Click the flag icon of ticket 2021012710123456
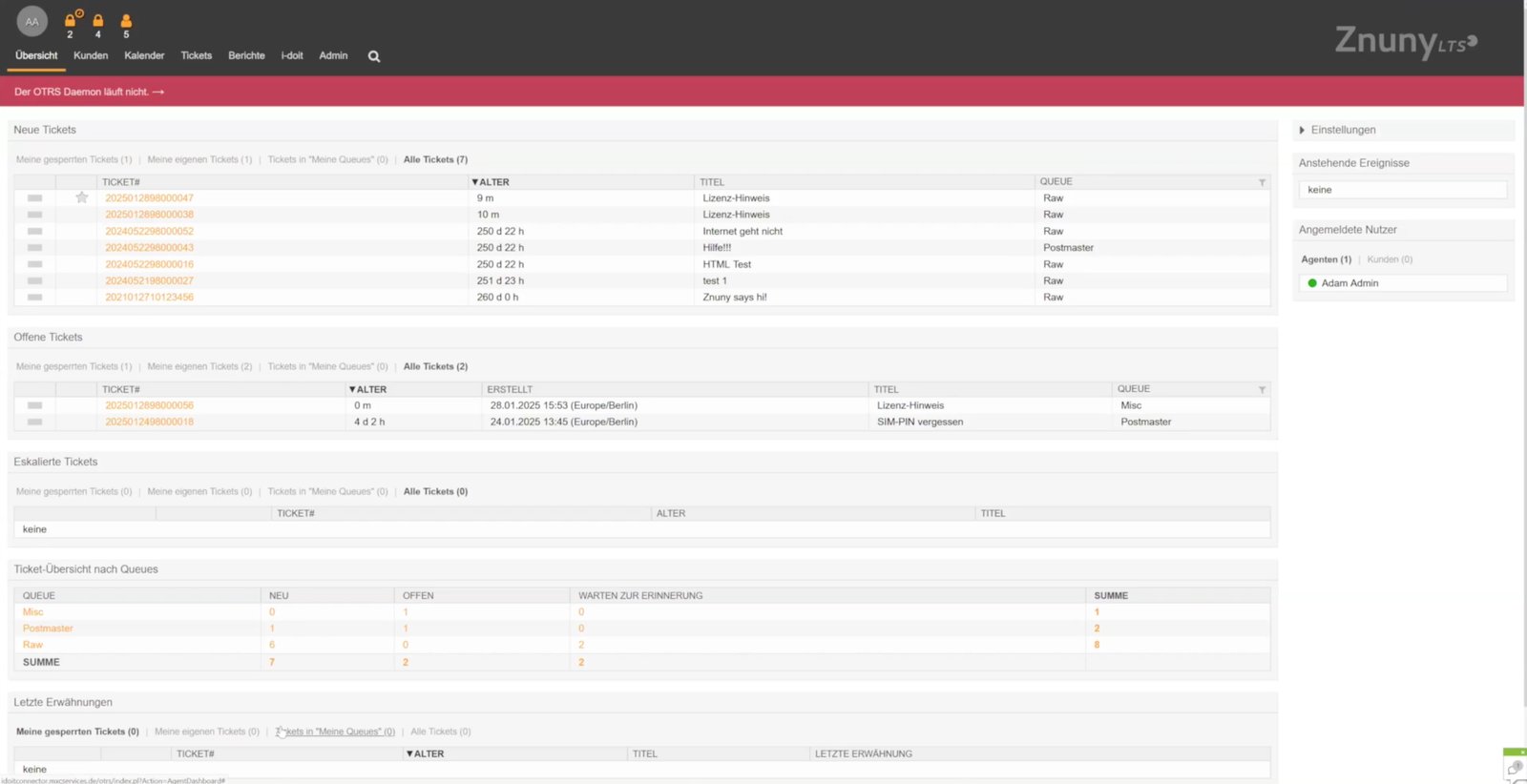Viewport: 1527px width, 784px height. [35, 297]
